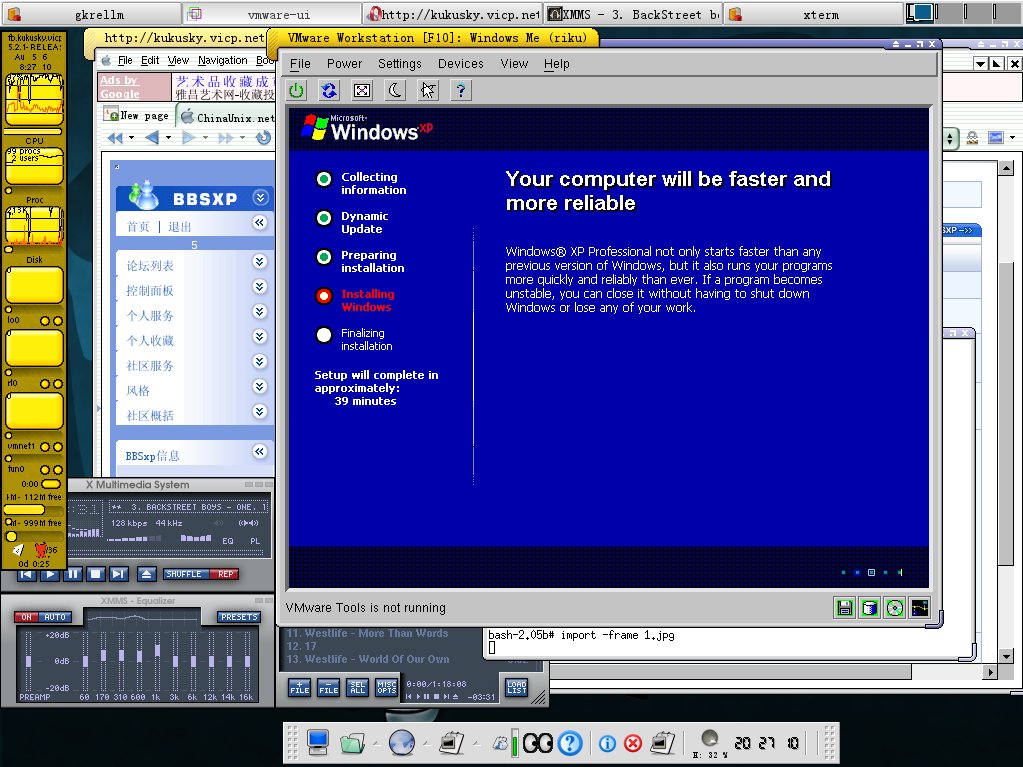
Task: Click the 退出 link in BBSXP sidebar
Action: click(x=179, y=227)
